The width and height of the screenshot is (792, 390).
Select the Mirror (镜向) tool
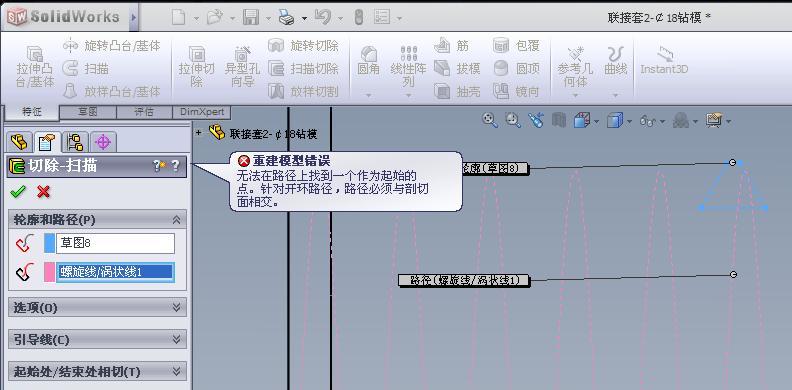pyautogui.click(x=516, y=91)
